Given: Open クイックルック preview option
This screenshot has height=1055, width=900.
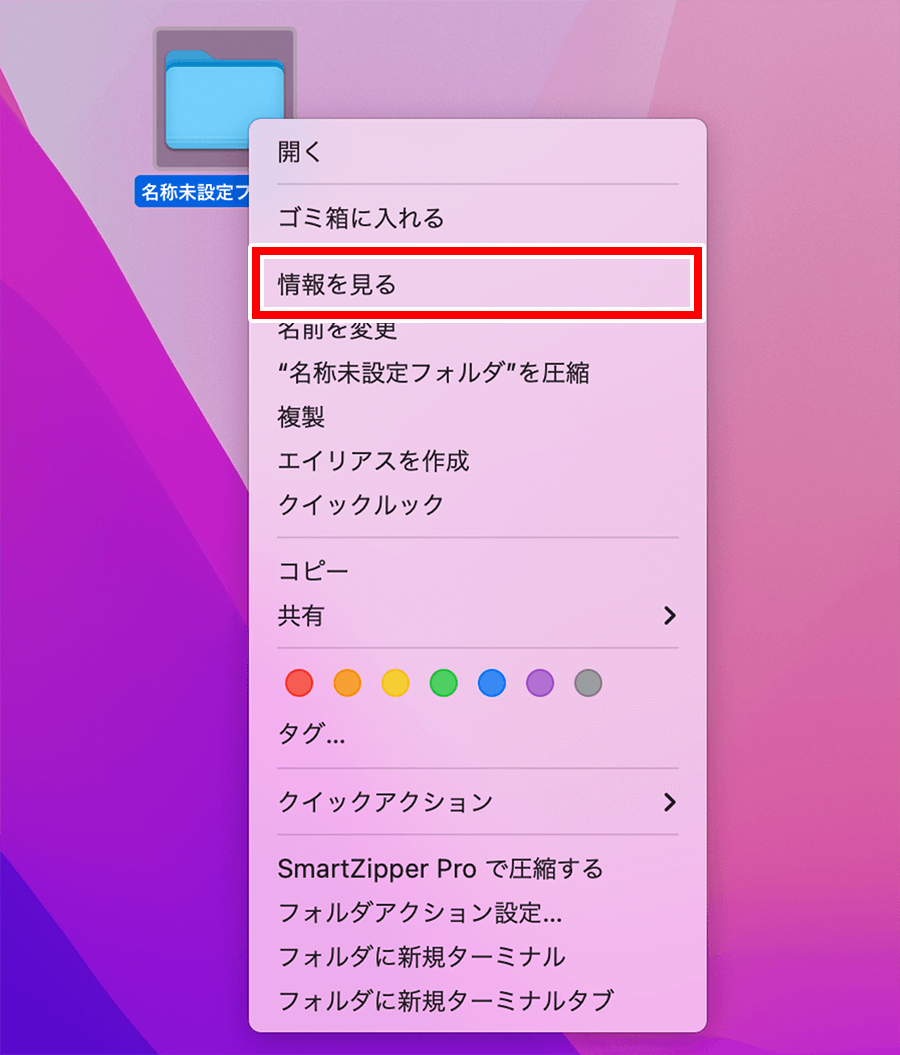Looking at the screenshot, I should [361, 505].
